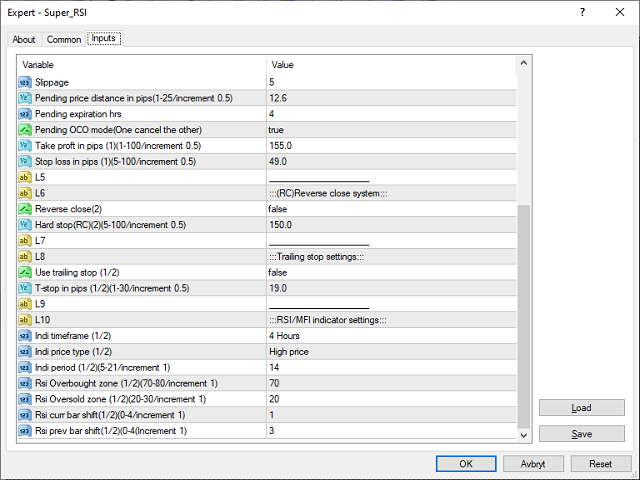Click the T-stop in pips icon
640x480 pixels.
[x=25, y=288]
